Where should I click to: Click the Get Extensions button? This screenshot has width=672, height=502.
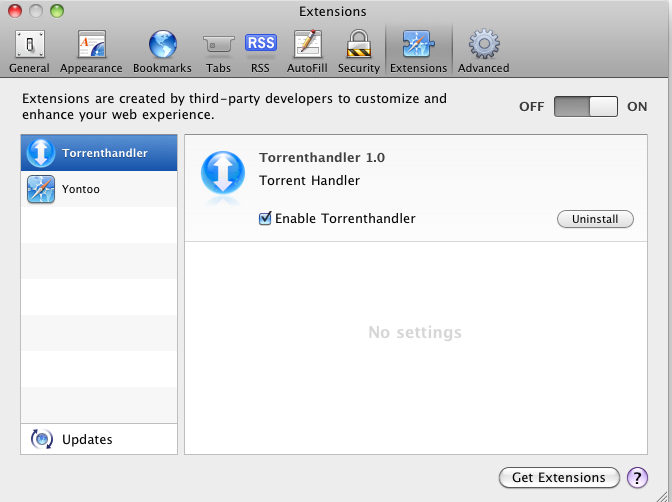558,478
